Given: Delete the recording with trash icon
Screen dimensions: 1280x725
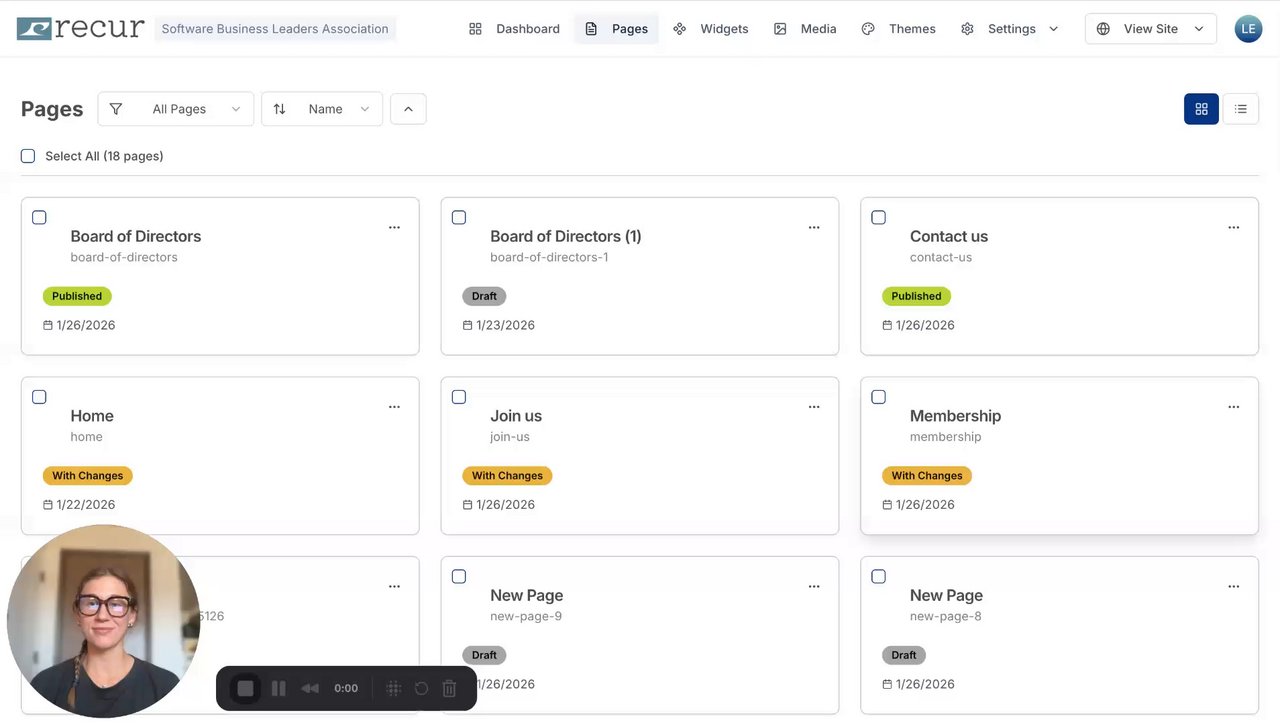Looking at the screenshot, I should pyautogui.click(x=449, y=688).
